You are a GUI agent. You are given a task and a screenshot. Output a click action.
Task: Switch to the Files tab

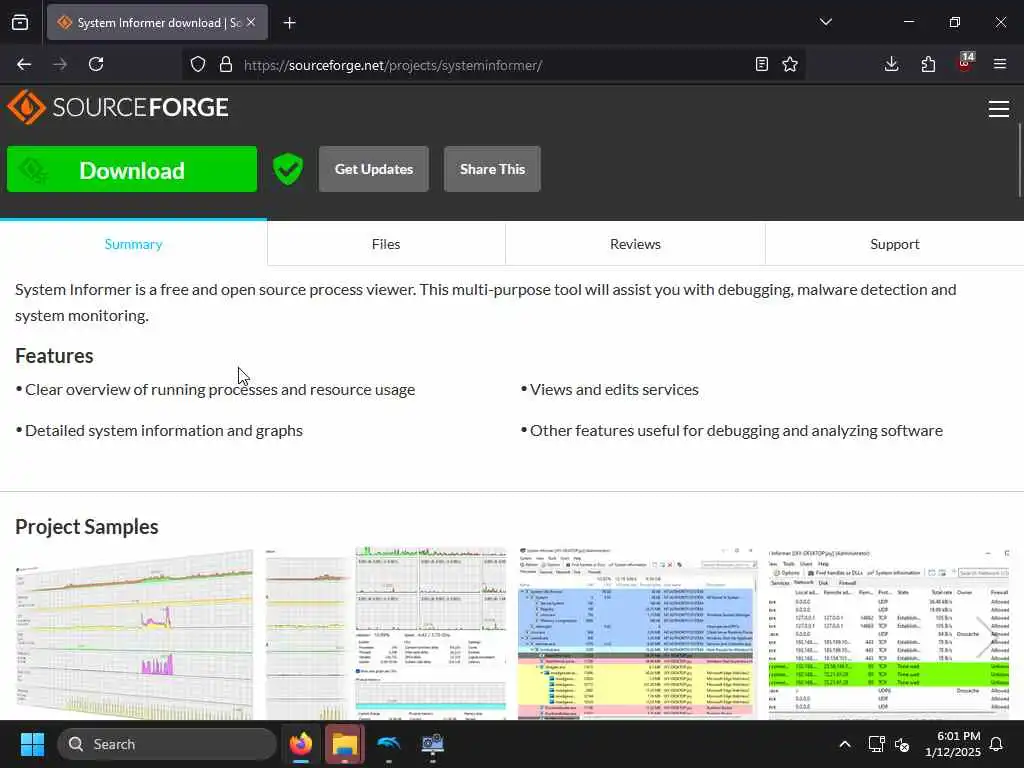[x=386, y=244]
